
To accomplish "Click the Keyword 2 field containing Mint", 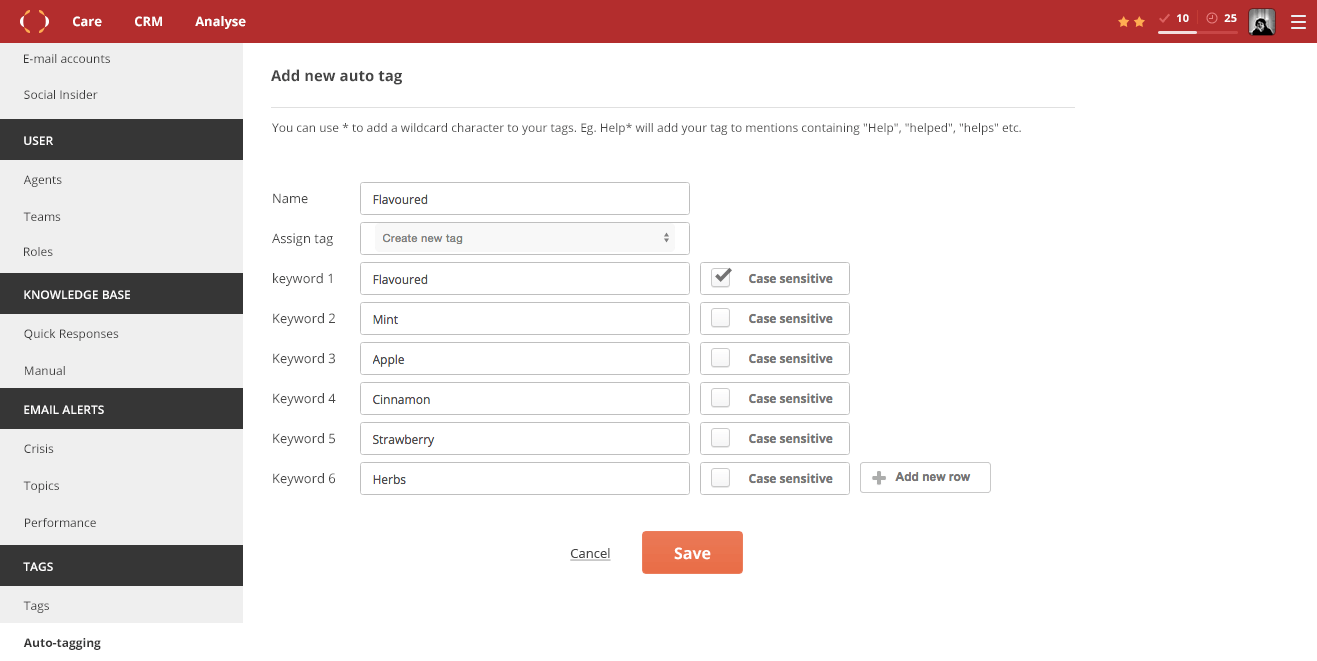I will coord(525,318).
